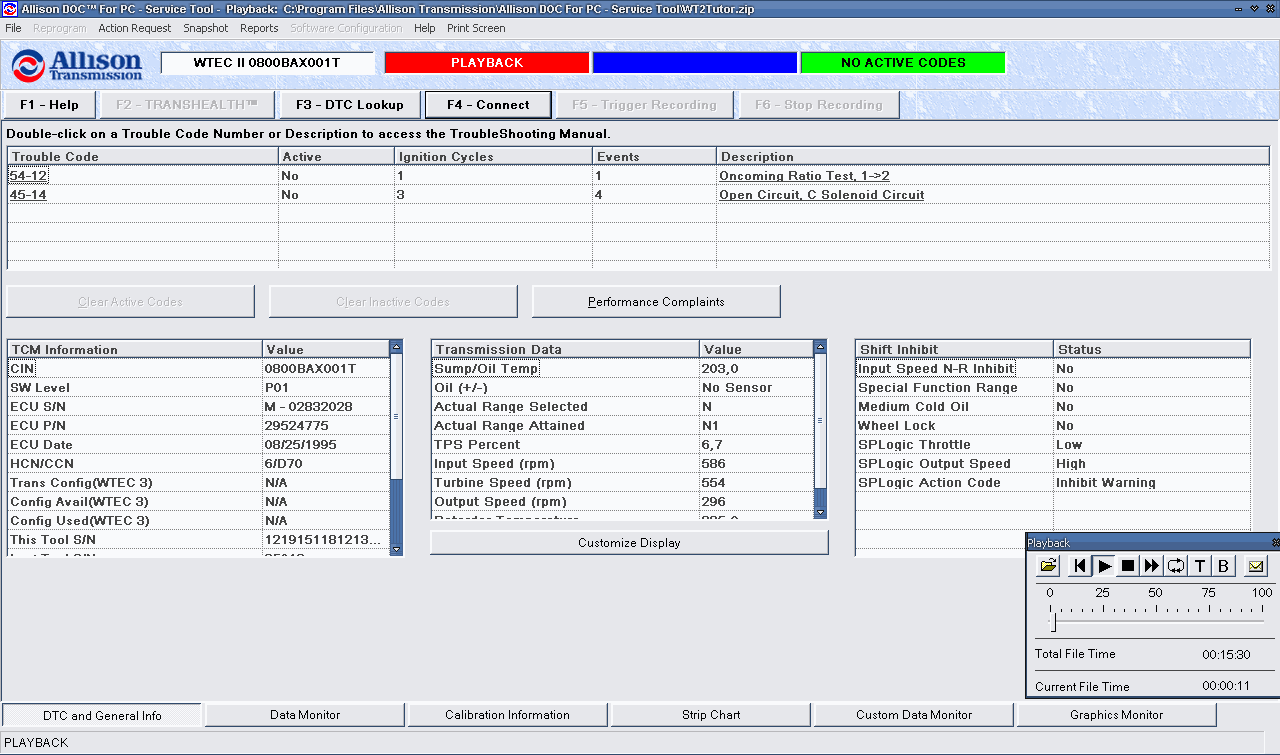The width and height of the screenshot is (1280, 755).
Task: Switch to the Graphics Monitor tab
Action: pyautogui.click(x=1116, y=715)
